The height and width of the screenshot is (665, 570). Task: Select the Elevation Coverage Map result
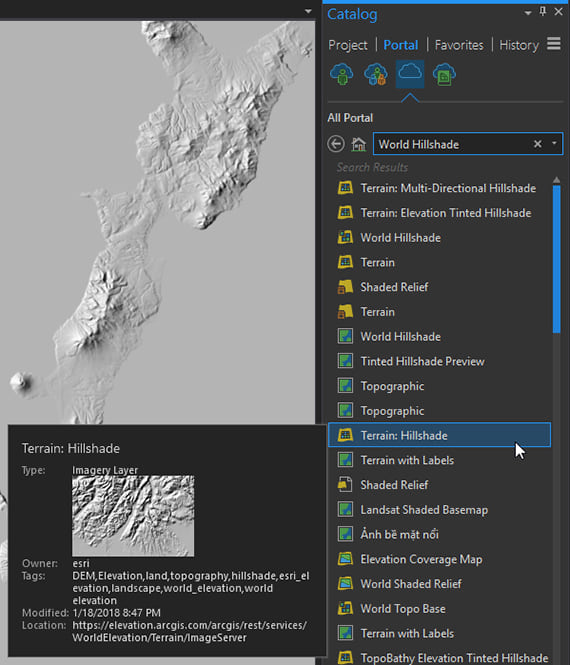421,559
